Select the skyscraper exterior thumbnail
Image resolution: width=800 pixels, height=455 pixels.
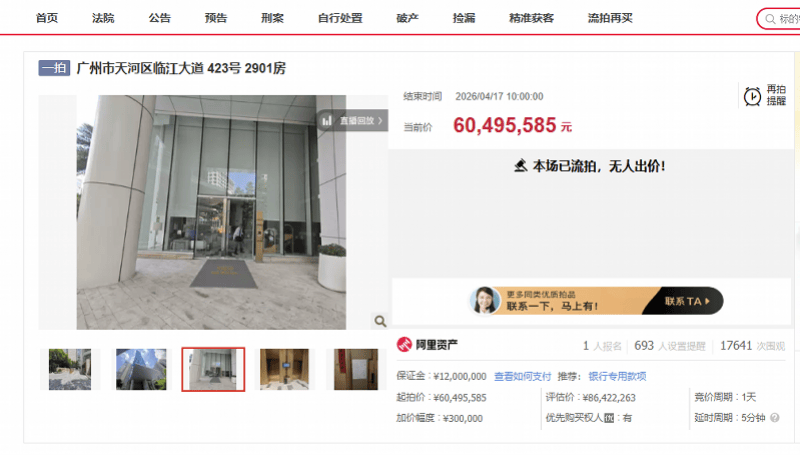click(x=141, y=369)
